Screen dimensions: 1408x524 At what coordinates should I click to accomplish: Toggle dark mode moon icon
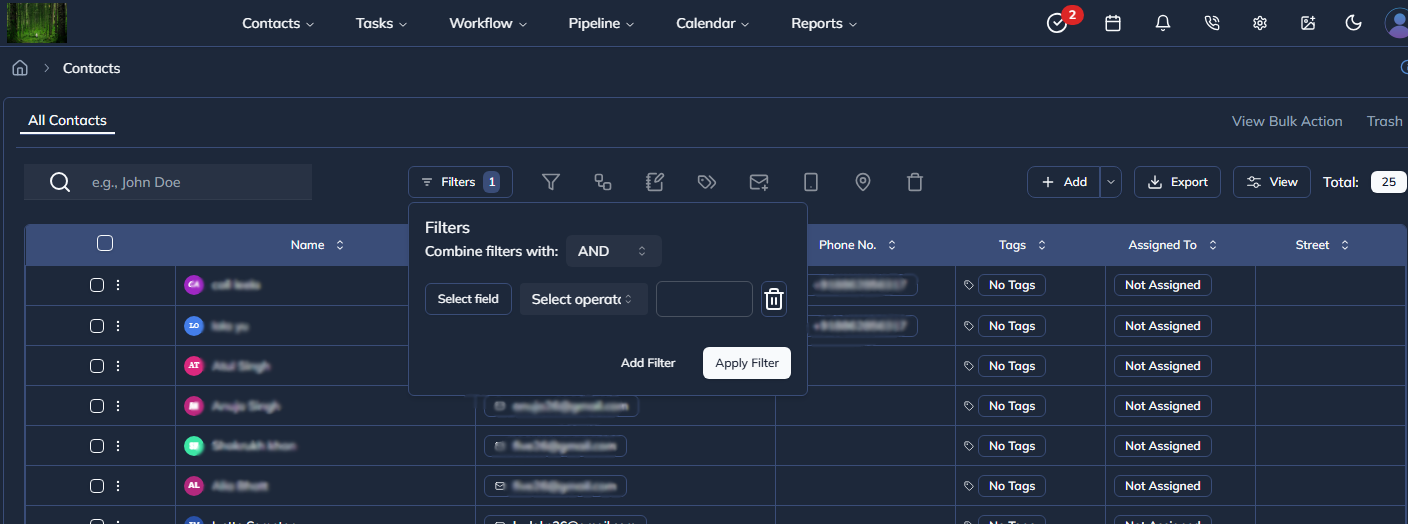pyautogui.click(x=1354, y=23)
